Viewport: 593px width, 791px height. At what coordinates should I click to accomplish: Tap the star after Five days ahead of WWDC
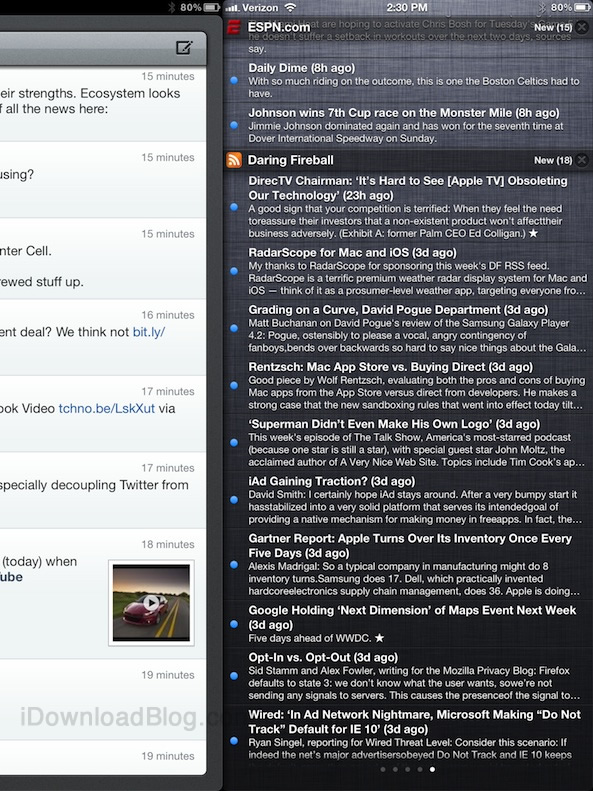pyautogui.click(x=379, y=638)
